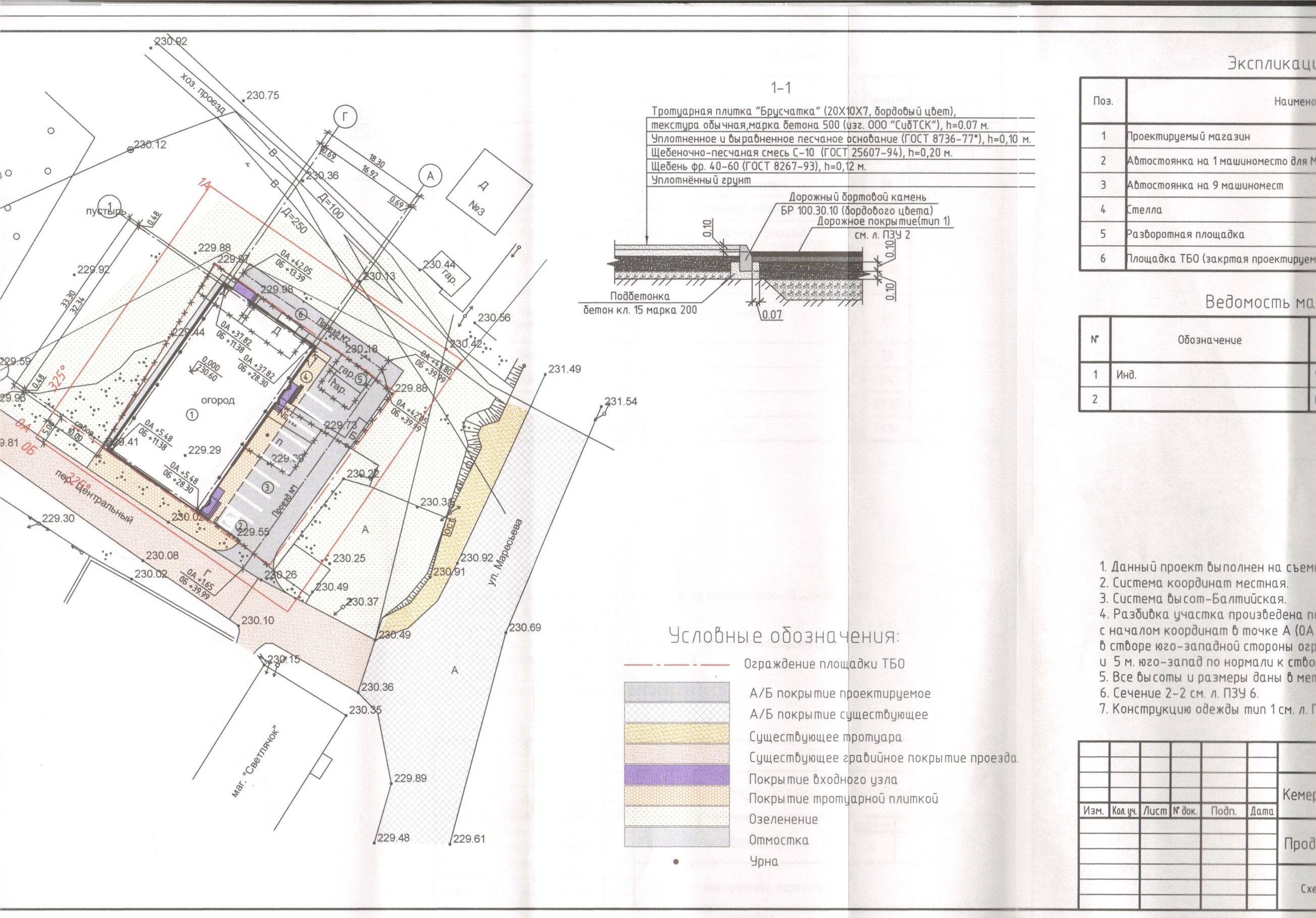This screenshot has height=918, width=1316.
Task: Click the Озеленение green legend swatch
Action: pyautogui.click(x=676, y=816)
